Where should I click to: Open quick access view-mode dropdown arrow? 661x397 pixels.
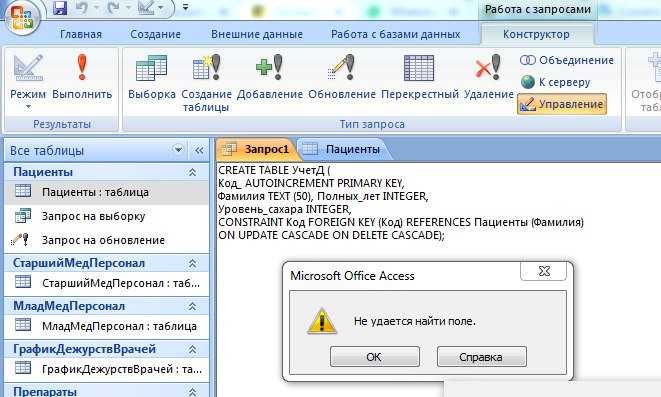pyautogui.click(x=160, y=8)
